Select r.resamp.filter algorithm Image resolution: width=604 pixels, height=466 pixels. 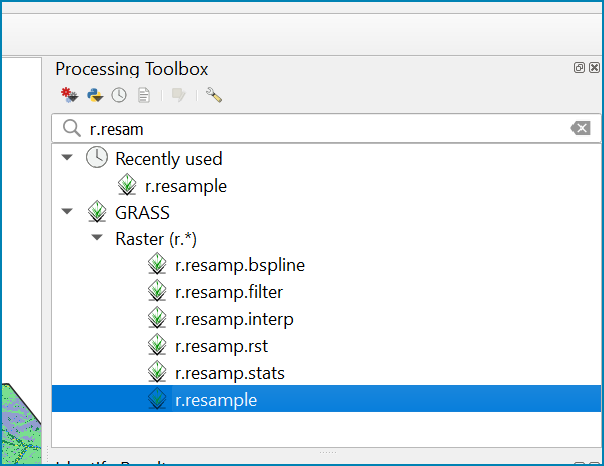(x=229, y=292)
